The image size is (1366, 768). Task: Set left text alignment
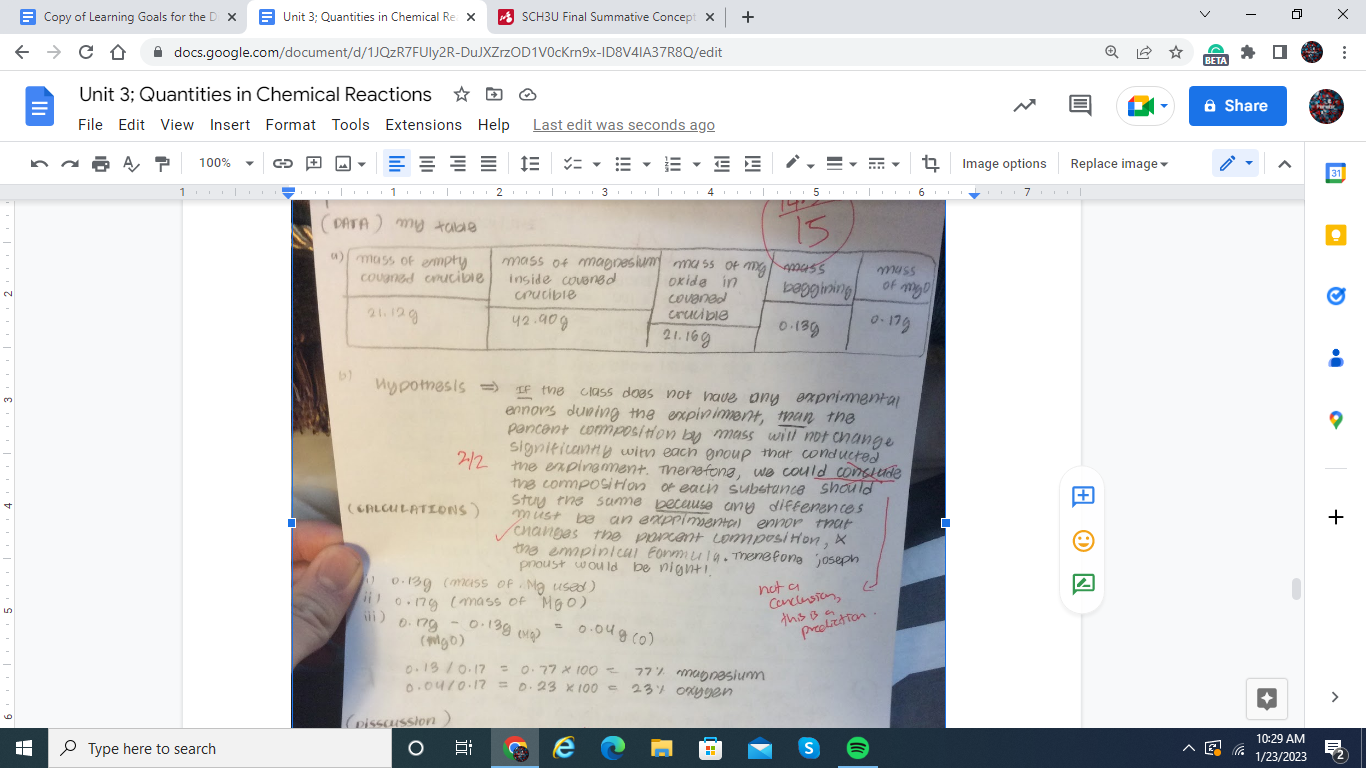[397, 164]
